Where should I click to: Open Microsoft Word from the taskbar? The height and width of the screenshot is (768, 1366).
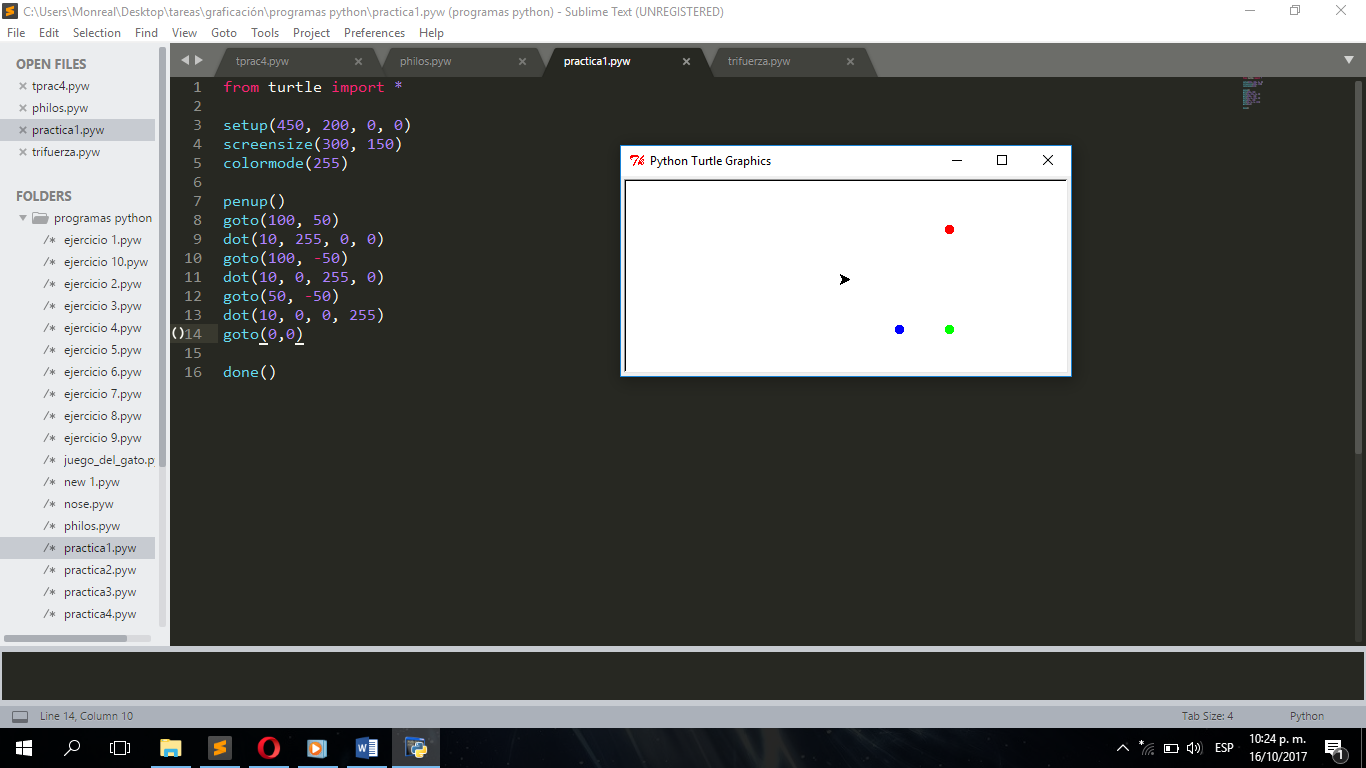366,747
